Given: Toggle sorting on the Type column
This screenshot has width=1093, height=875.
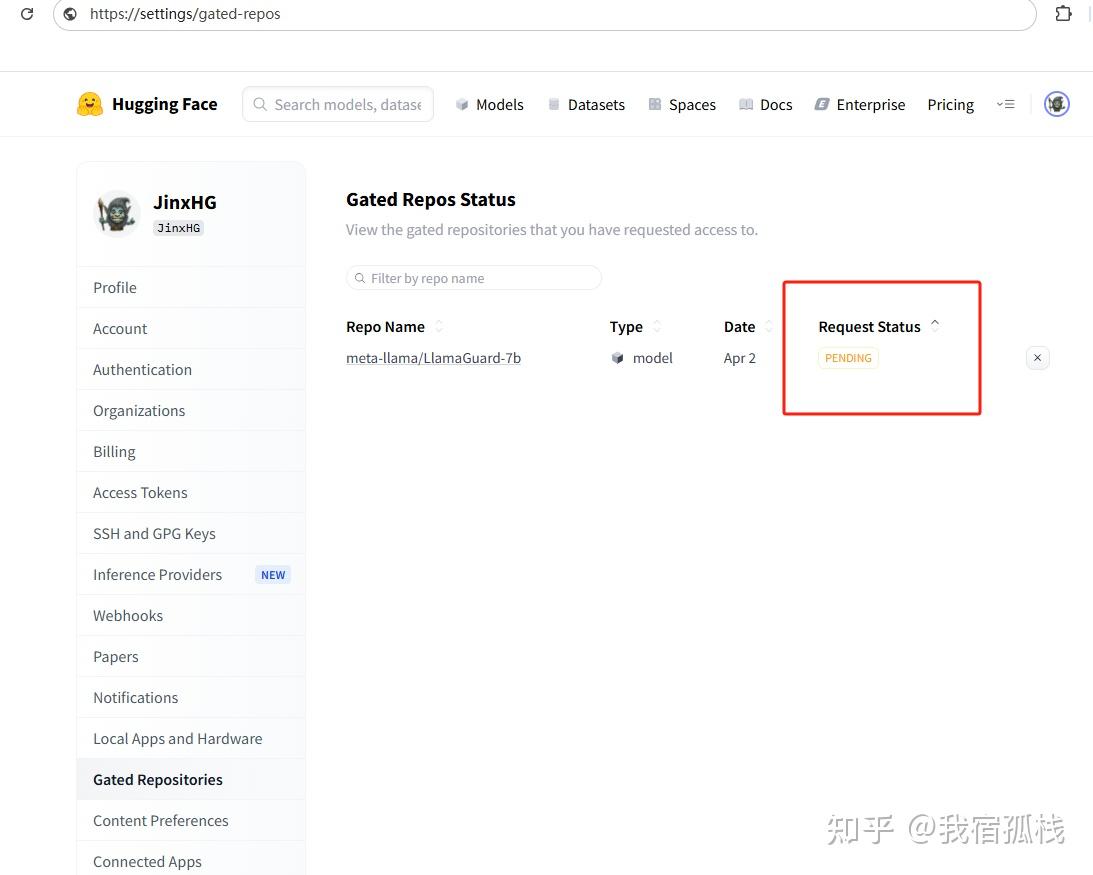Looking at the screenshot, I should coord(657,326).
